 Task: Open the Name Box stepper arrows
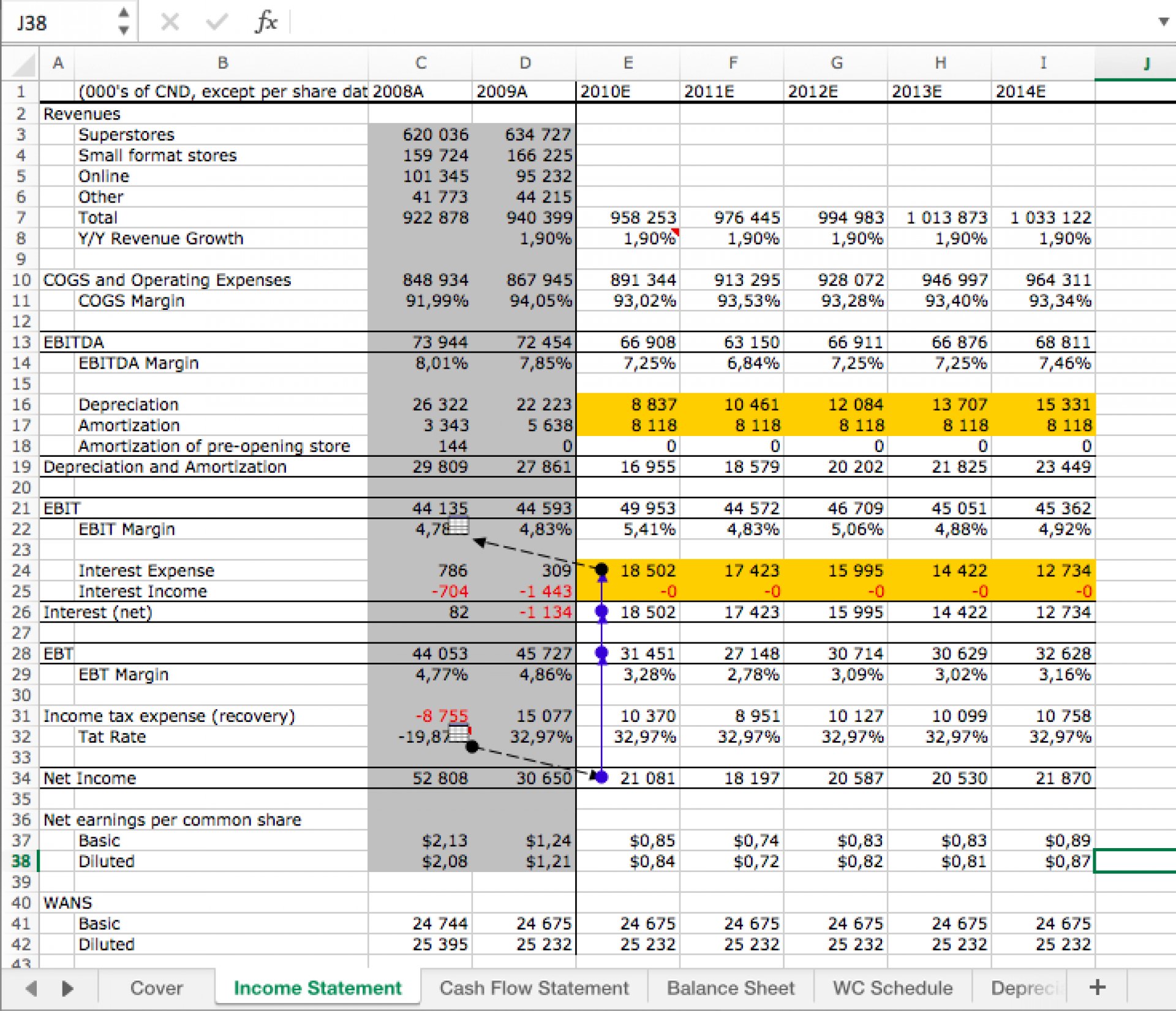tap(124, 21)
